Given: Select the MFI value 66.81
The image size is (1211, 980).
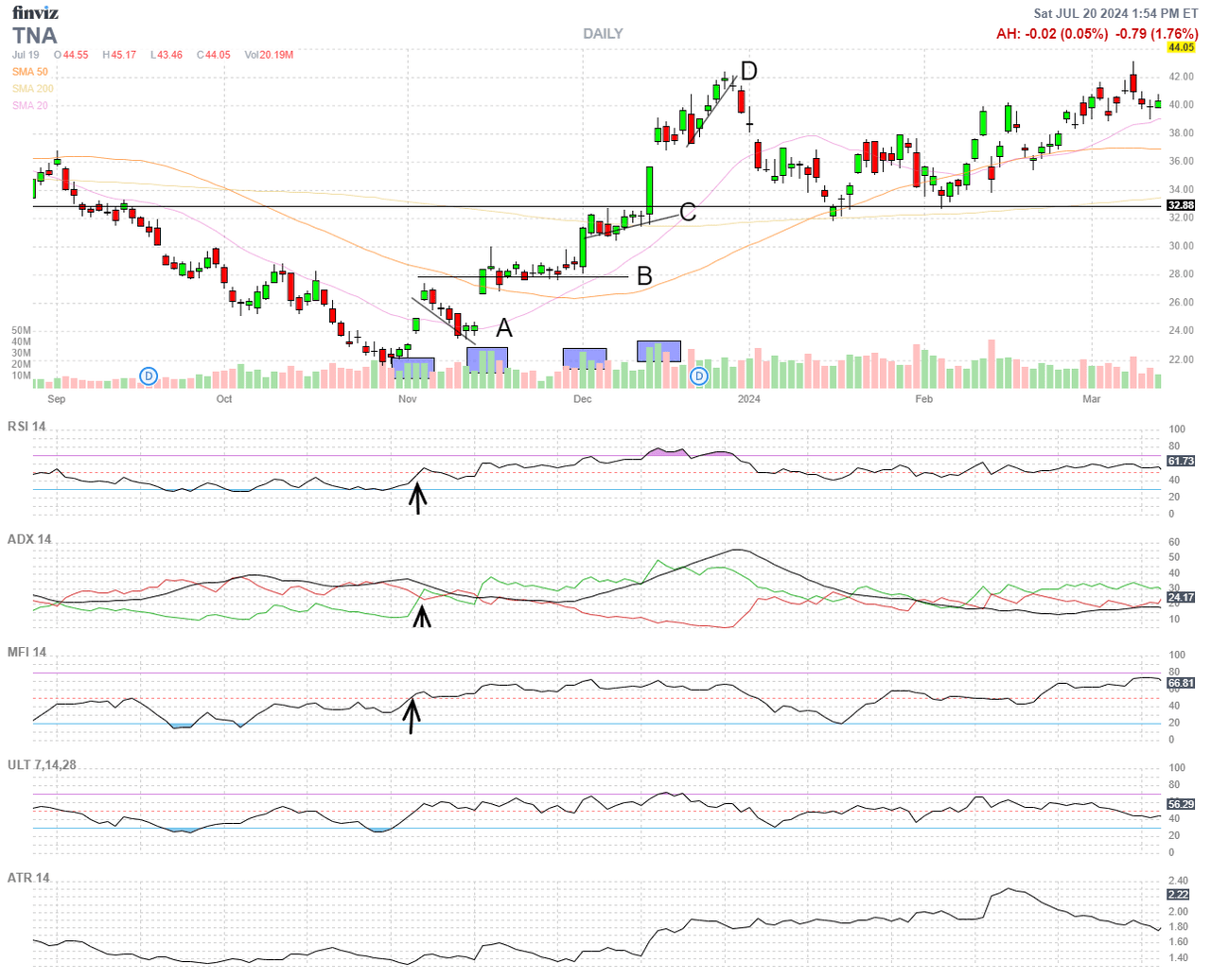Looking at the screenshot, I should click(1181, 682).
